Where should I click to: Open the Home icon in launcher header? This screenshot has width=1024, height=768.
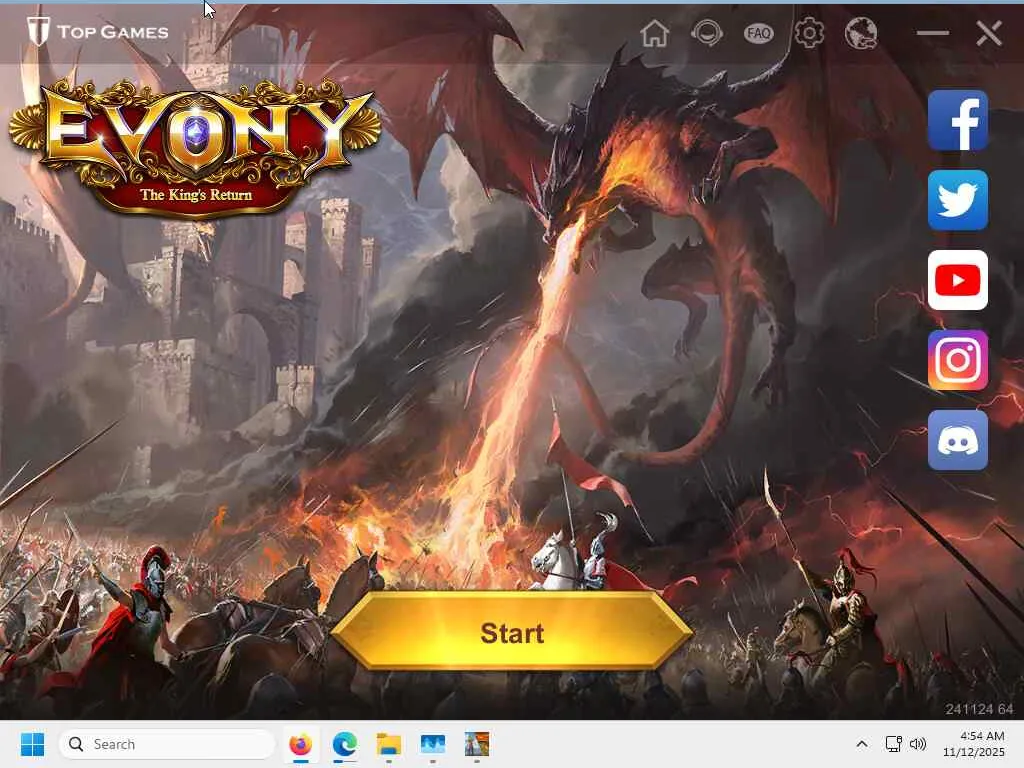coord(654,33)
